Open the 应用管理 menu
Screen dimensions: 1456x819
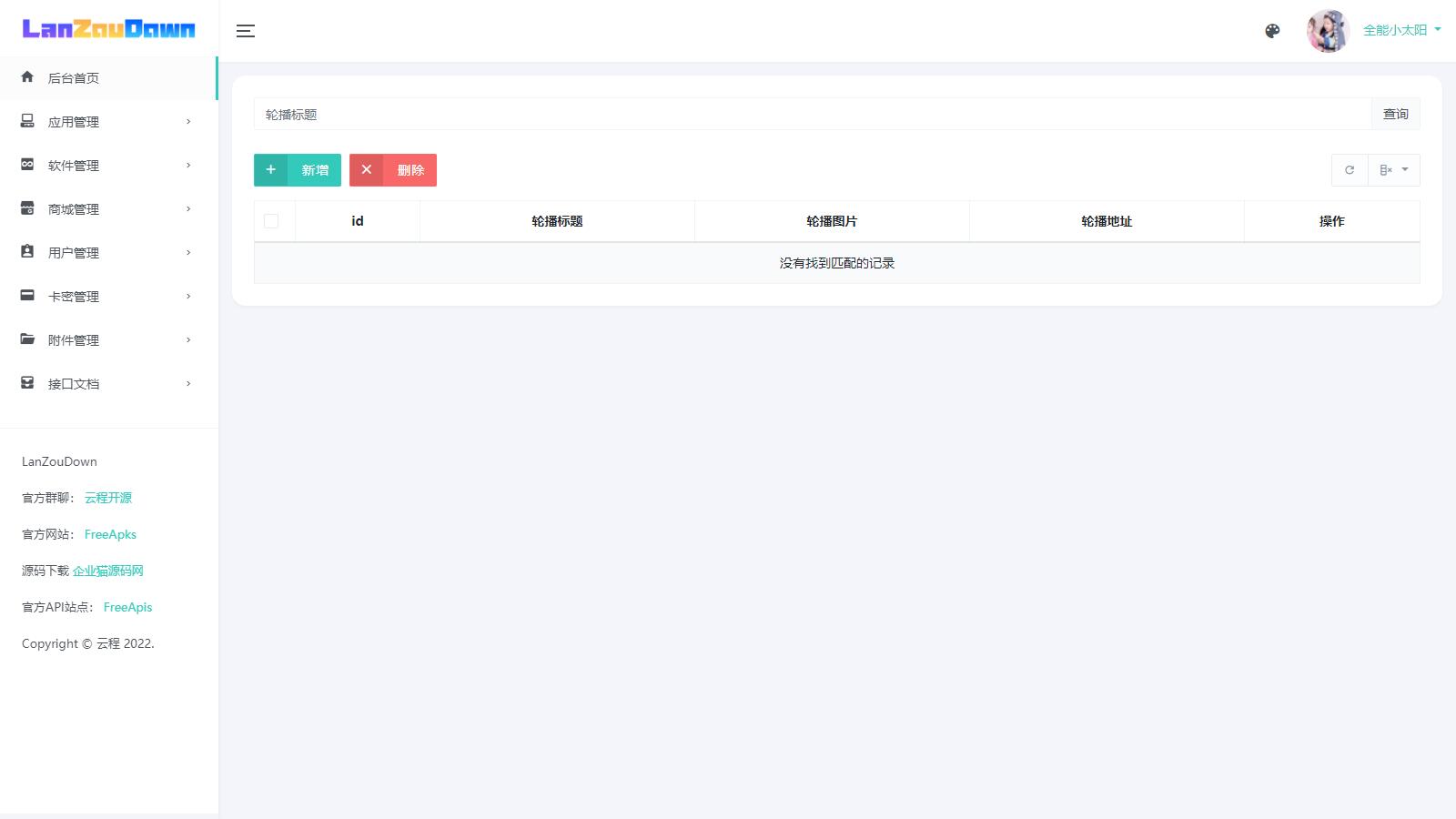tap(108, 122)
